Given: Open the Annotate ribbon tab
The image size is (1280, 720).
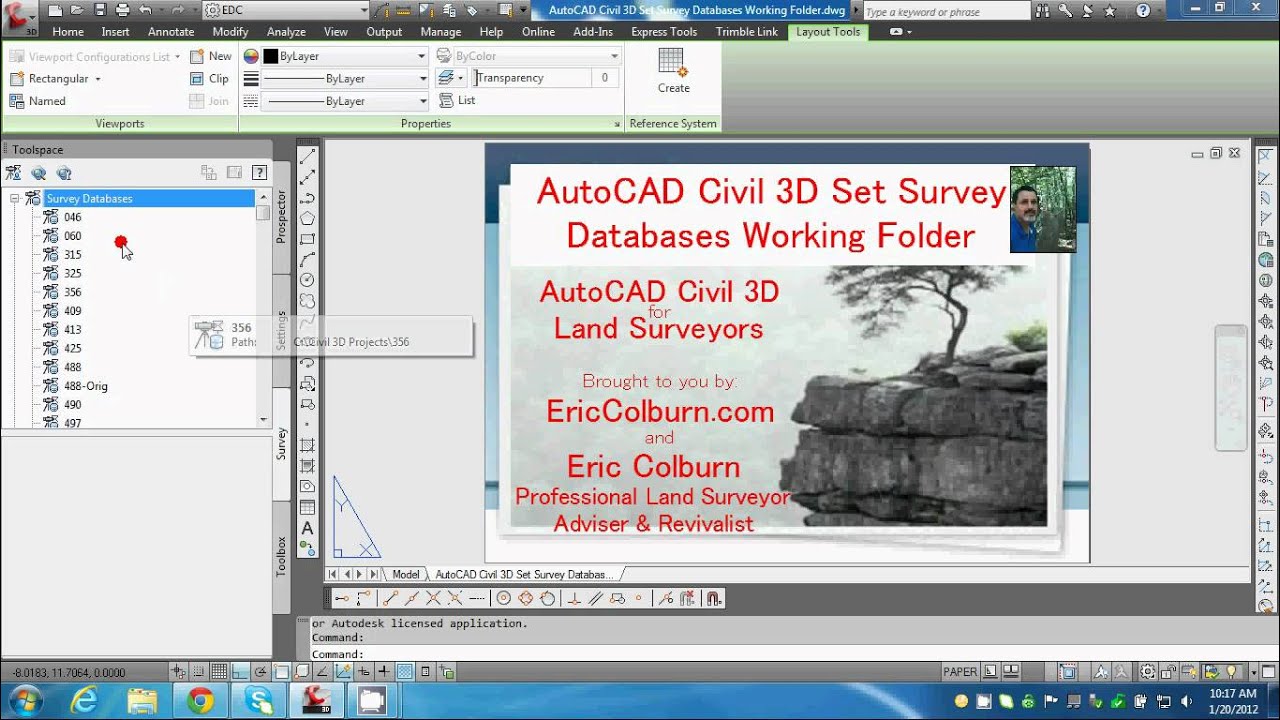Looking at the screenshot, I should 171,32.
